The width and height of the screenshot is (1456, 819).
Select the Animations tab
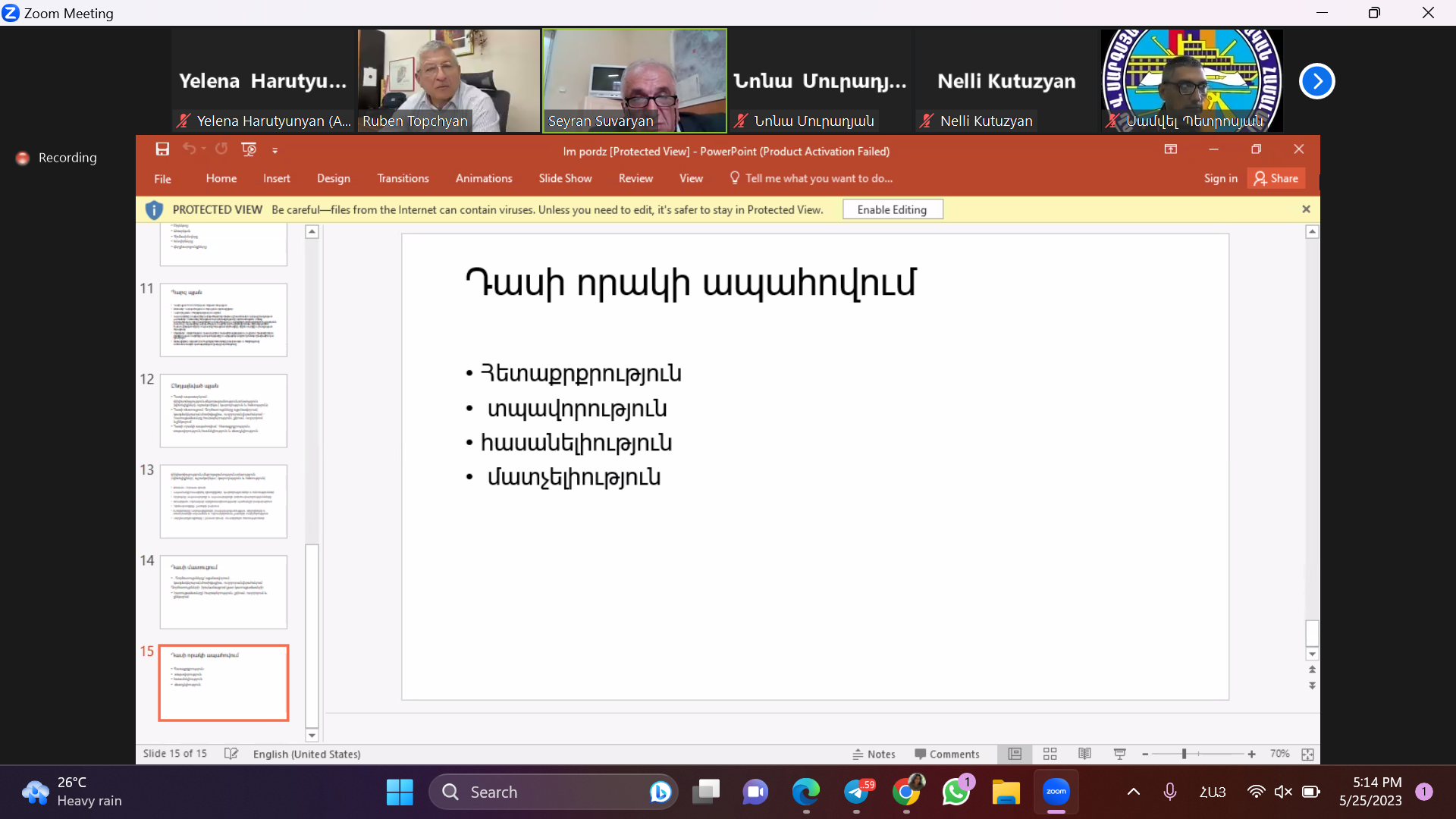pyautogui.click(x=484, y=178)
